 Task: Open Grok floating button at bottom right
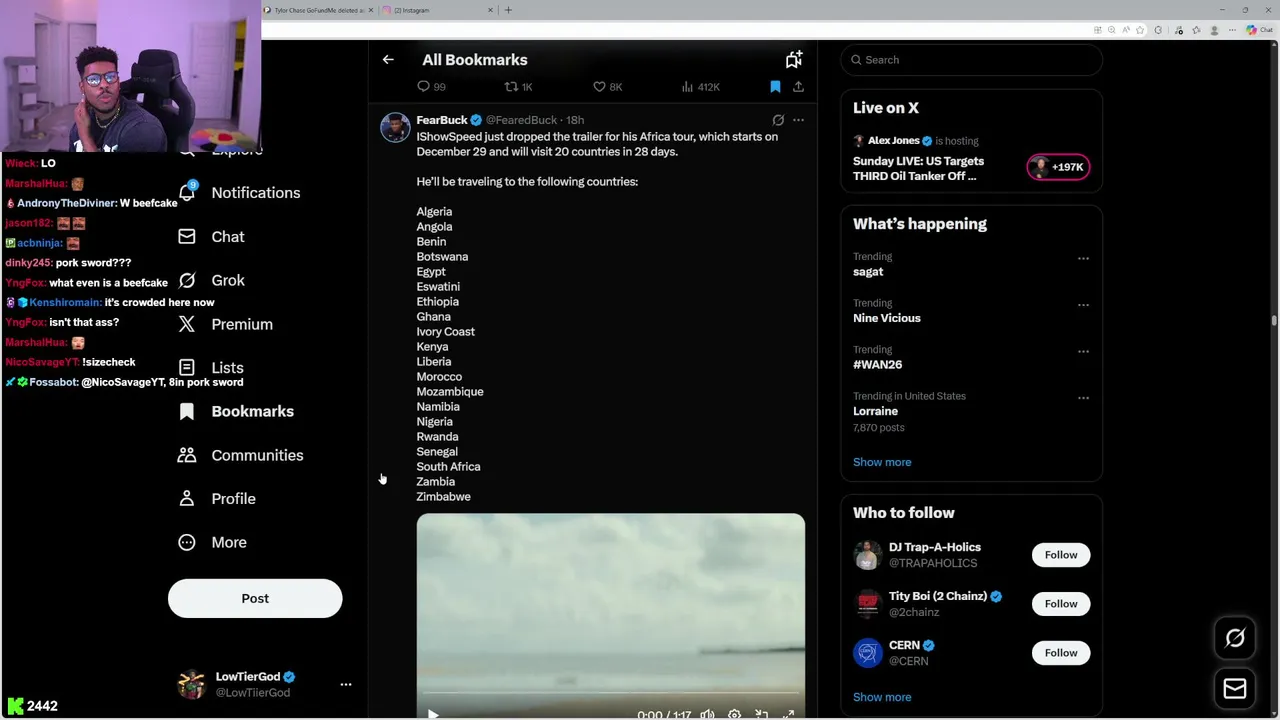point(1235,638)
